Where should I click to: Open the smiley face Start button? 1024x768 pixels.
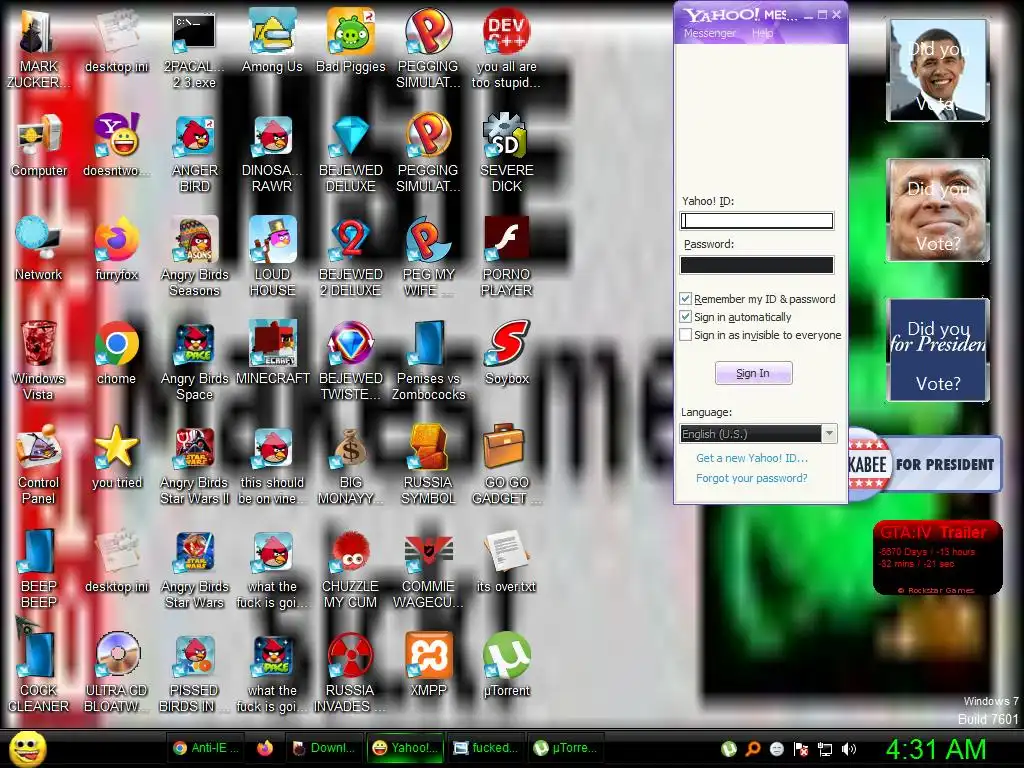coord(28,749)
